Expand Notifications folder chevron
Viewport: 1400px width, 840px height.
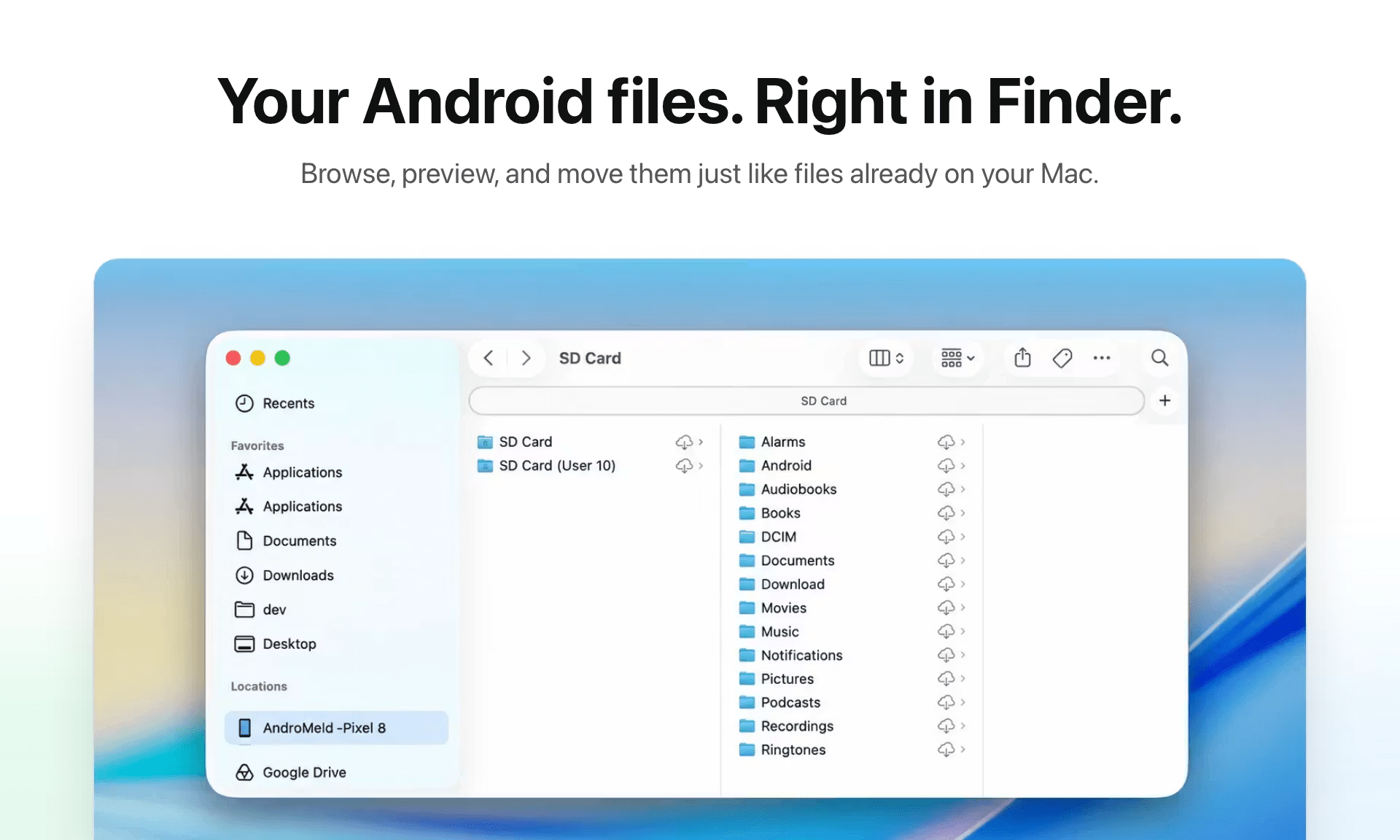click(x=962, y=655)
